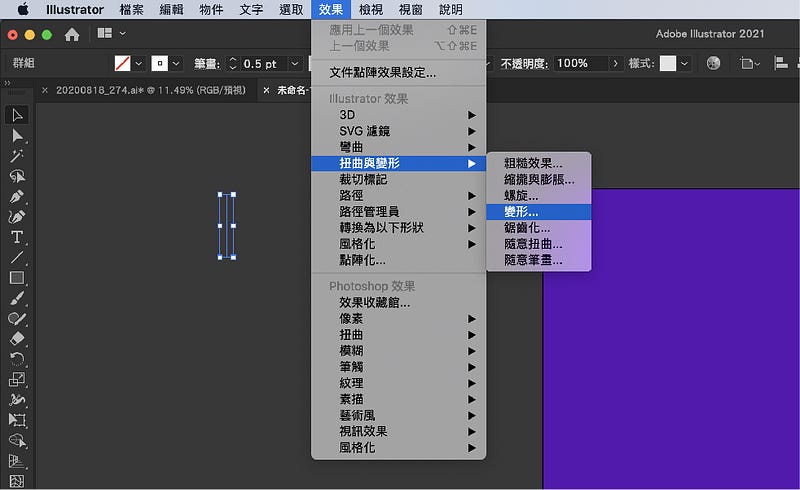
Task: Open the arrange documents chevron
Action: coord(122,34)
